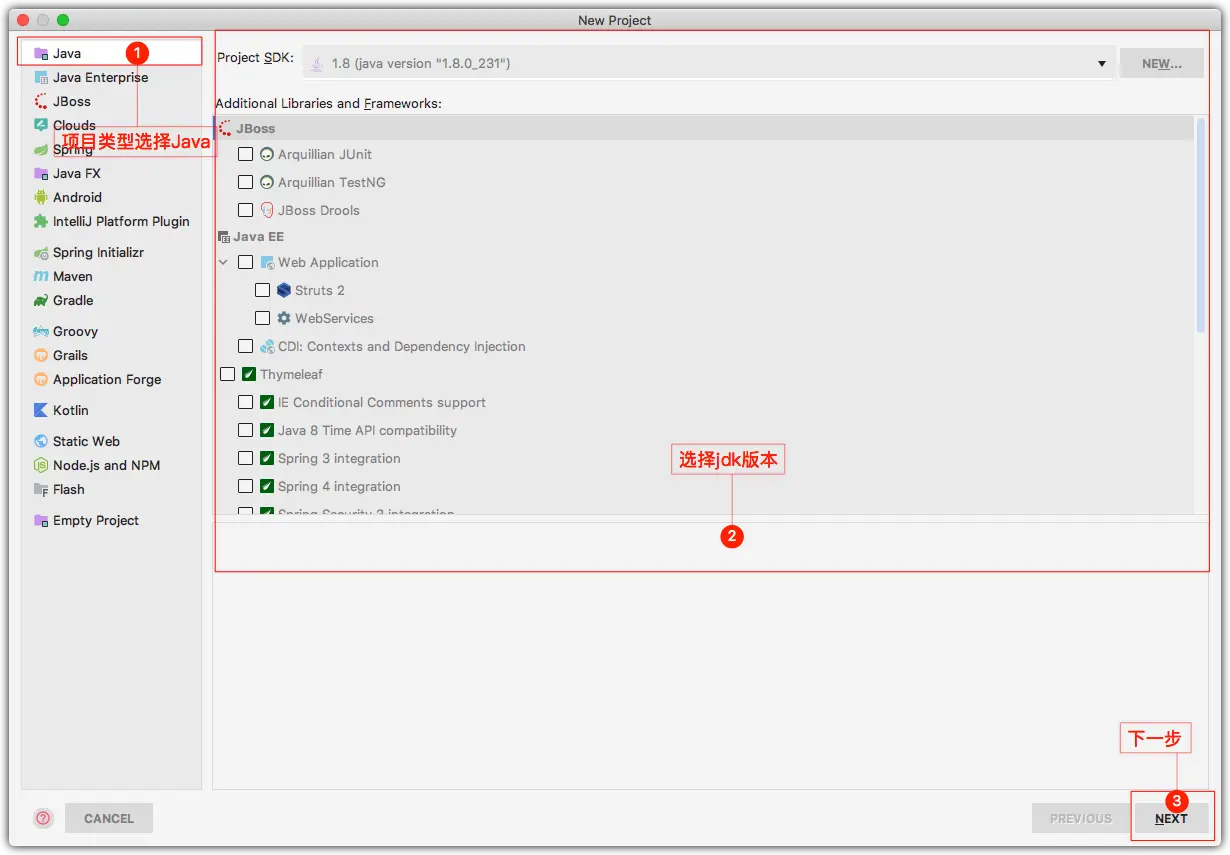
Task: Select Java EE group header row
Action: (x=703, y=236)
